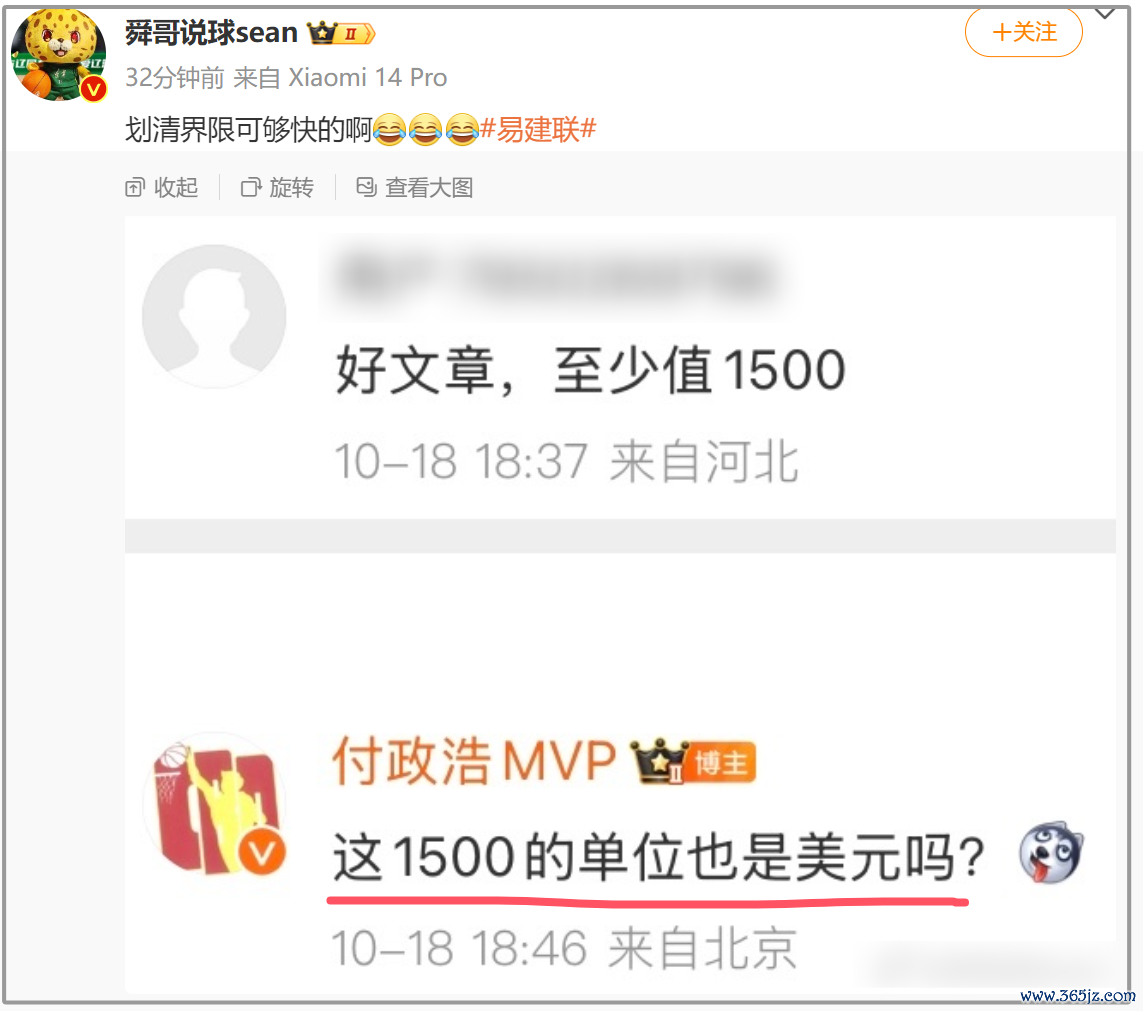Click the gray default commenter avatar
1143x1011 pixels.
214,316
